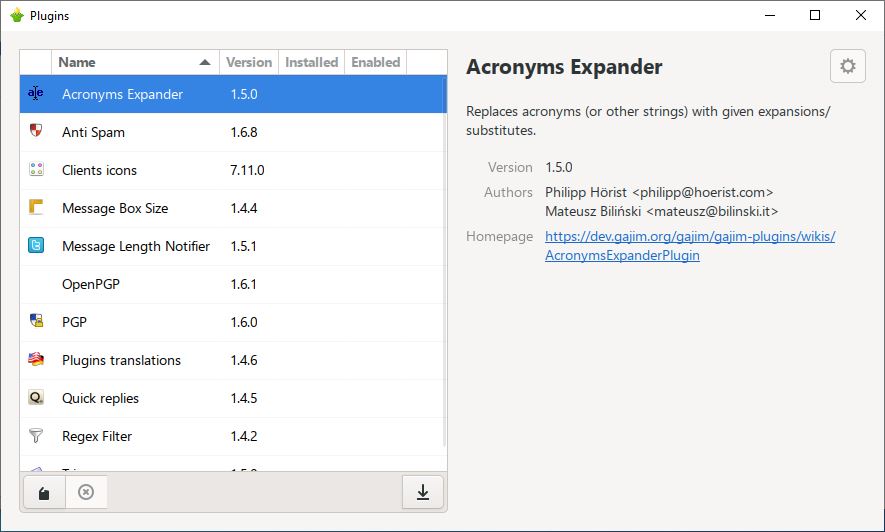This screenshot has width=885, height=532.
Task: Click version 1.6.8 cell
Action: [x=244, y=132]
